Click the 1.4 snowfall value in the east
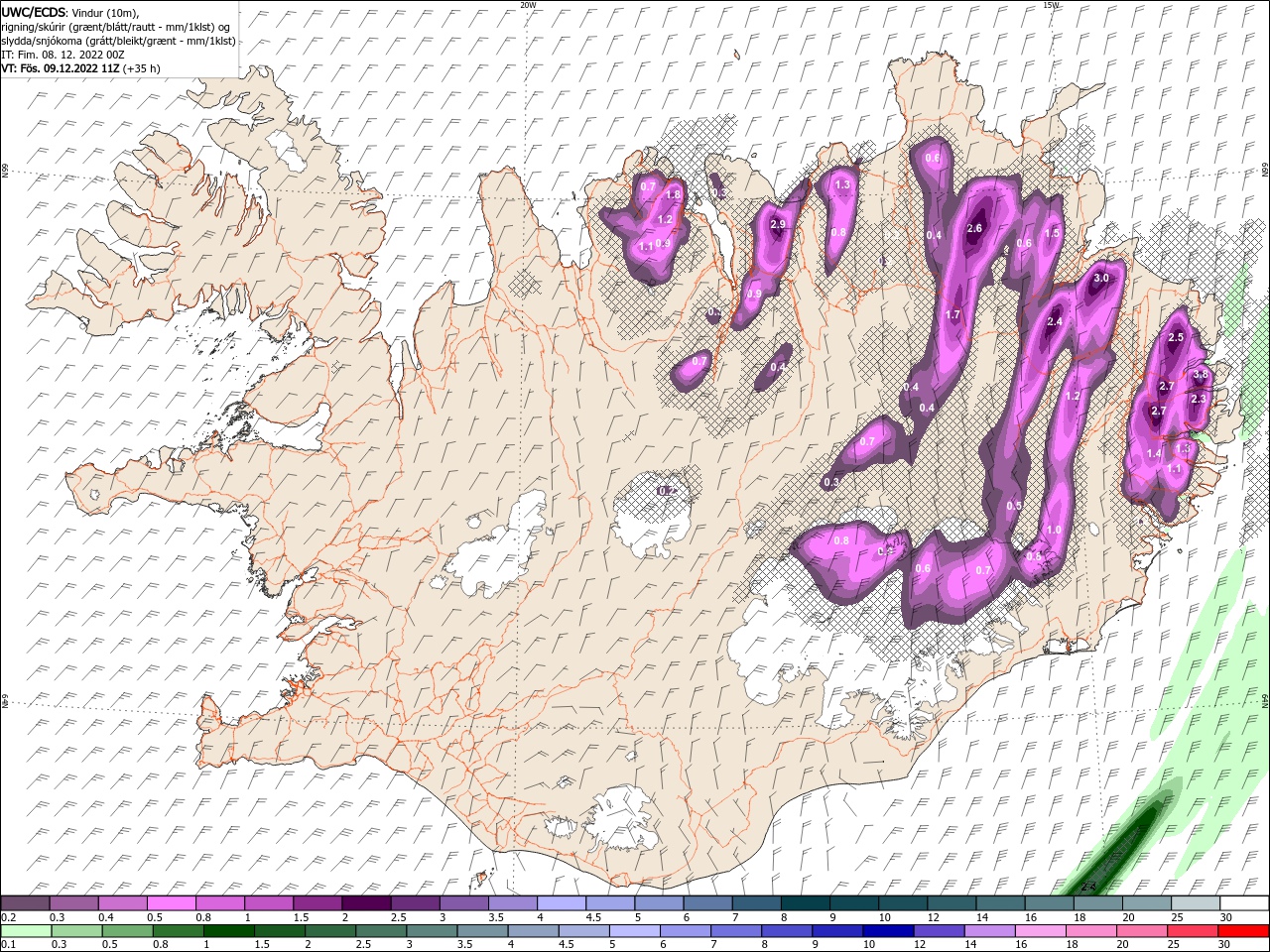The image size is (1270, 952). [1154, 453]
